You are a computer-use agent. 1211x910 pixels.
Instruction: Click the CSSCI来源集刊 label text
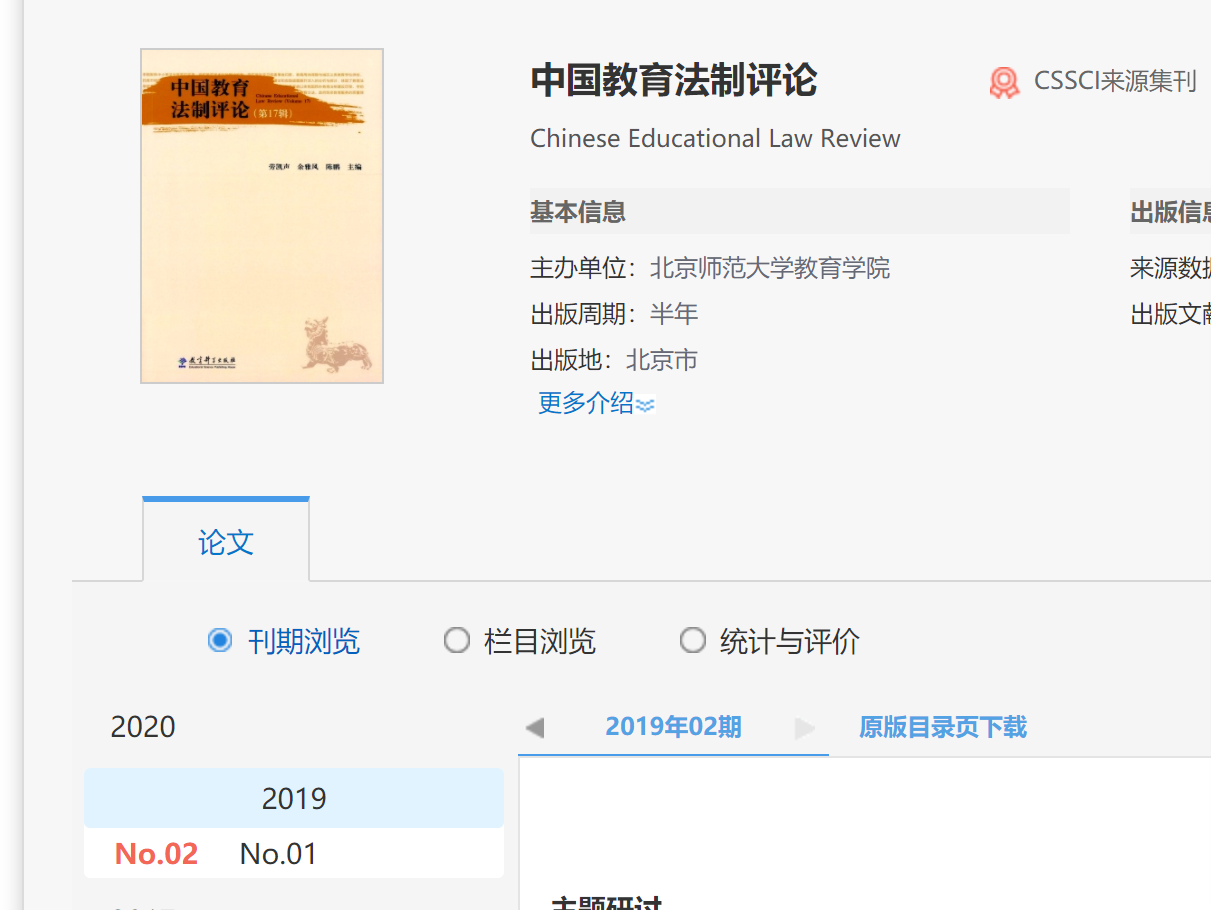click(1115, 82)
